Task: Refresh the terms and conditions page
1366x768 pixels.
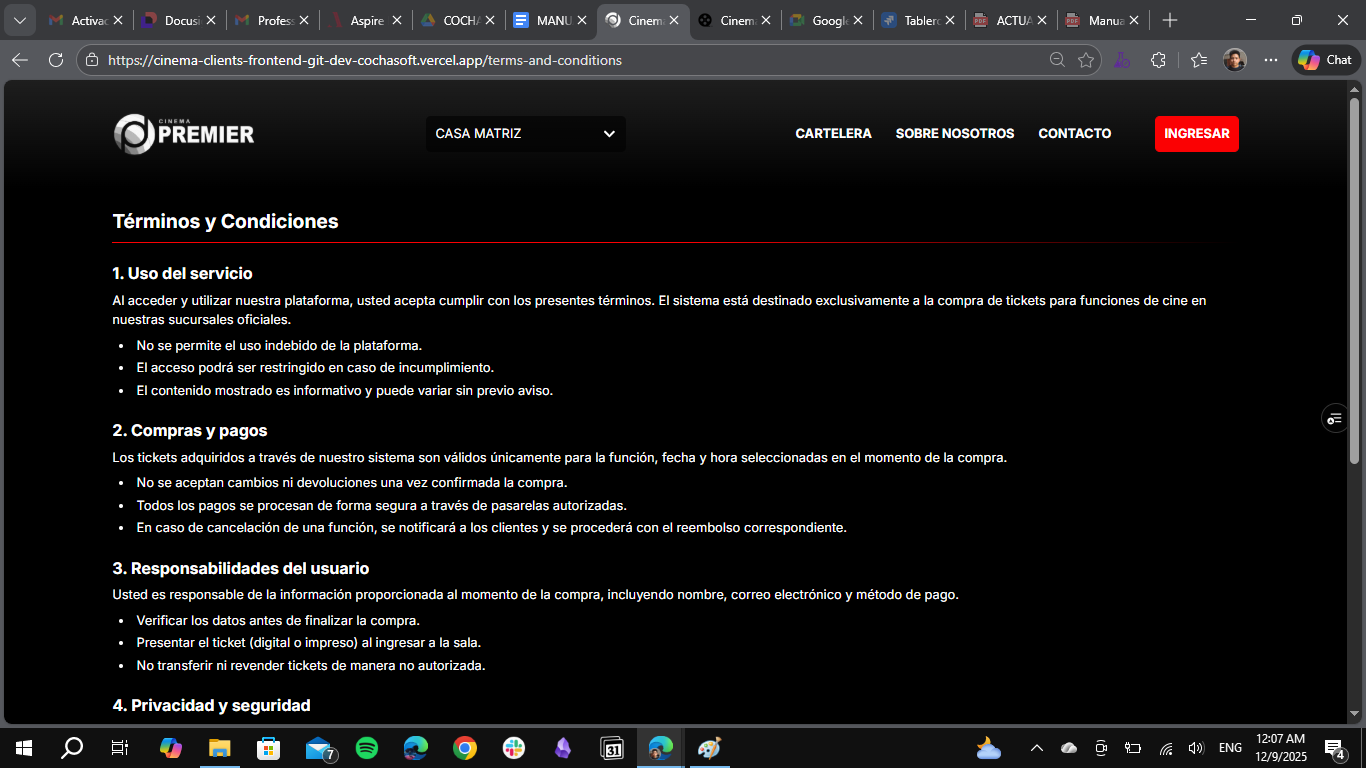Action: point(55,59)
